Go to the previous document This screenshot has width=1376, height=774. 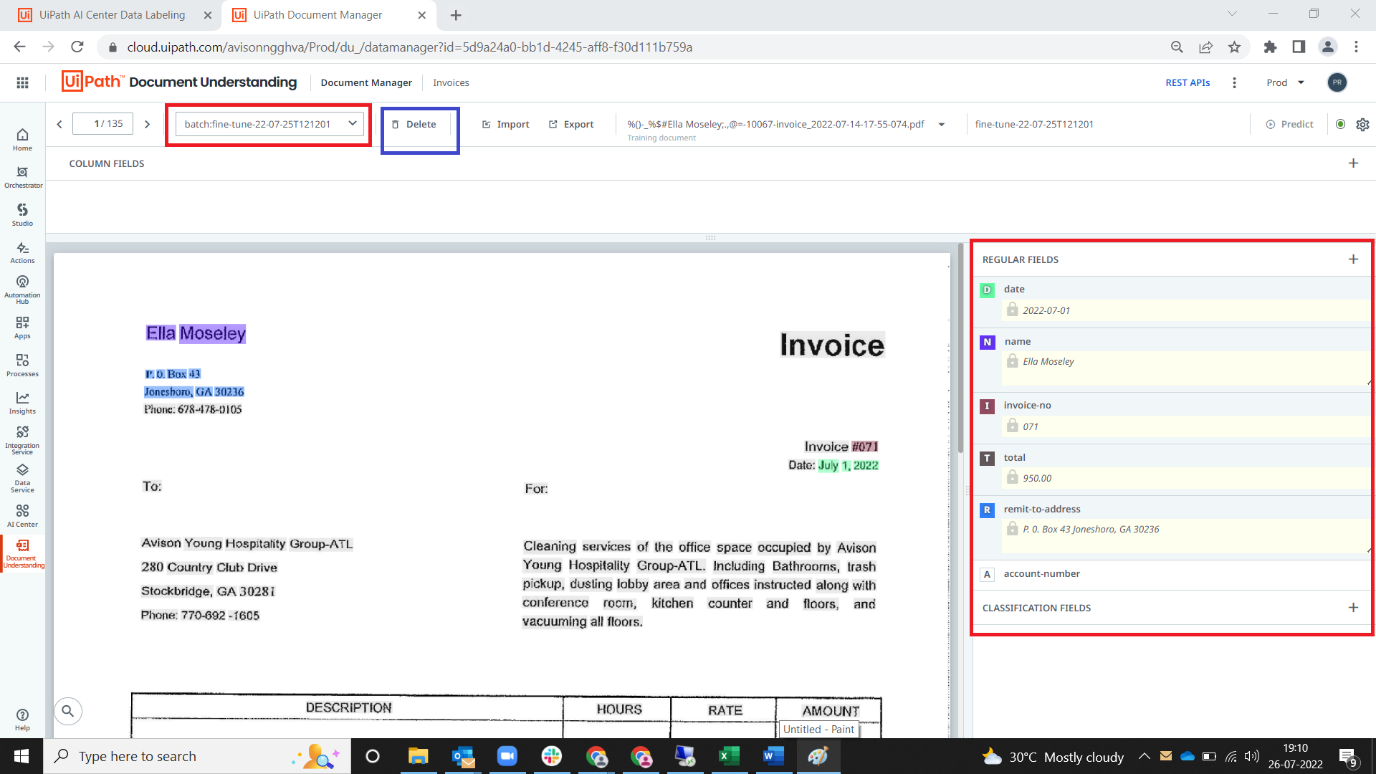60,124
